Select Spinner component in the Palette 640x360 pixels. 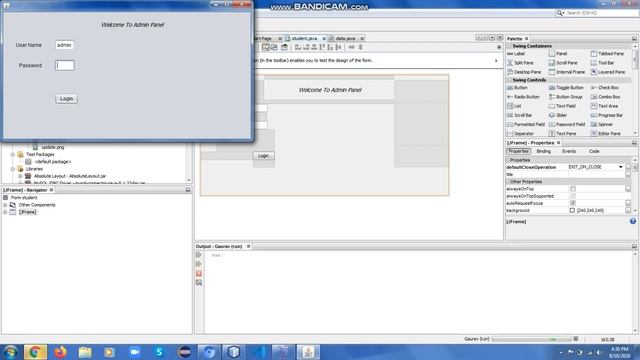[602, 124]
